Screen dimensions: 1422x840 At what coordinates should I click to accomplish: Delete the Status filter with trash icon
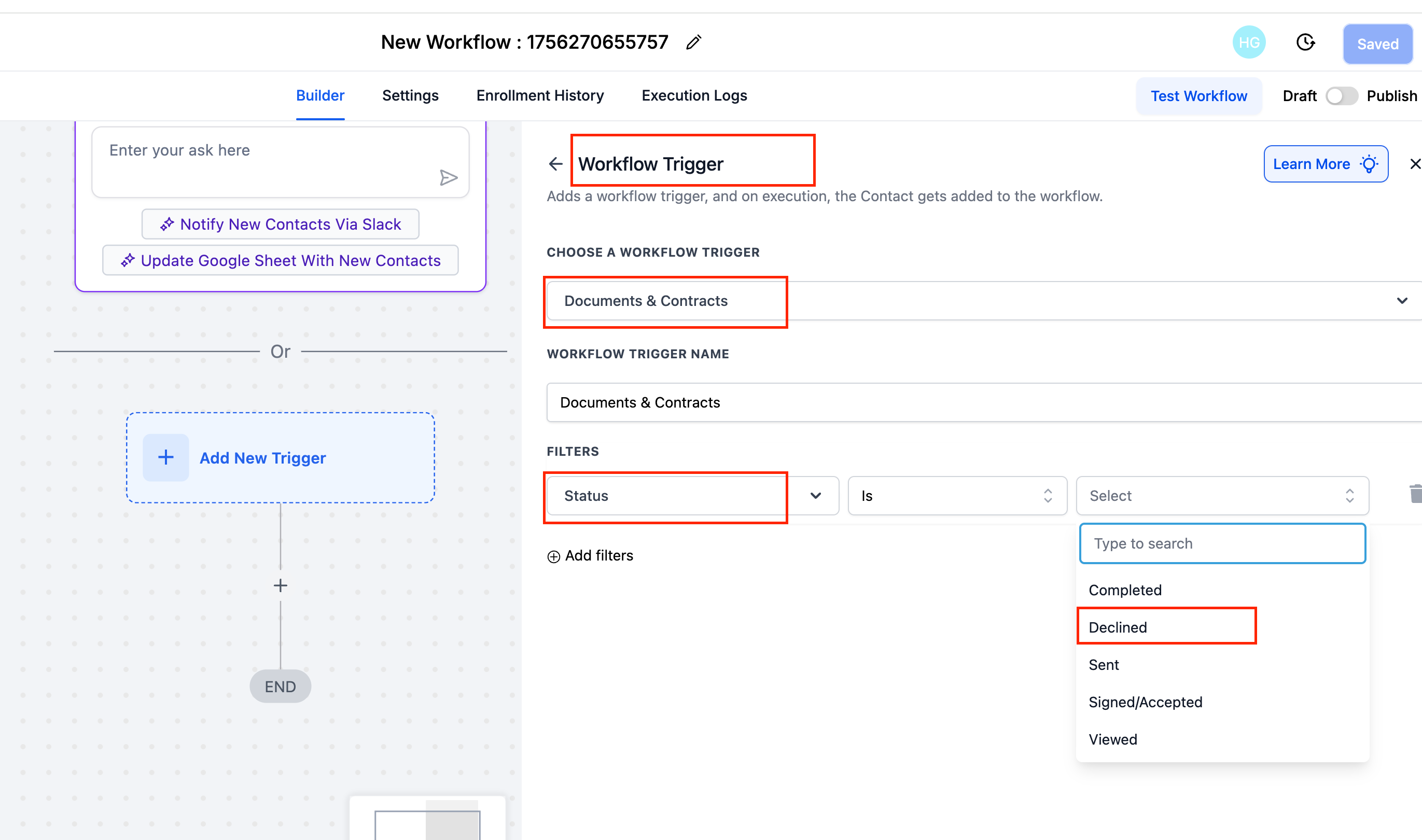click(1415, 494)
